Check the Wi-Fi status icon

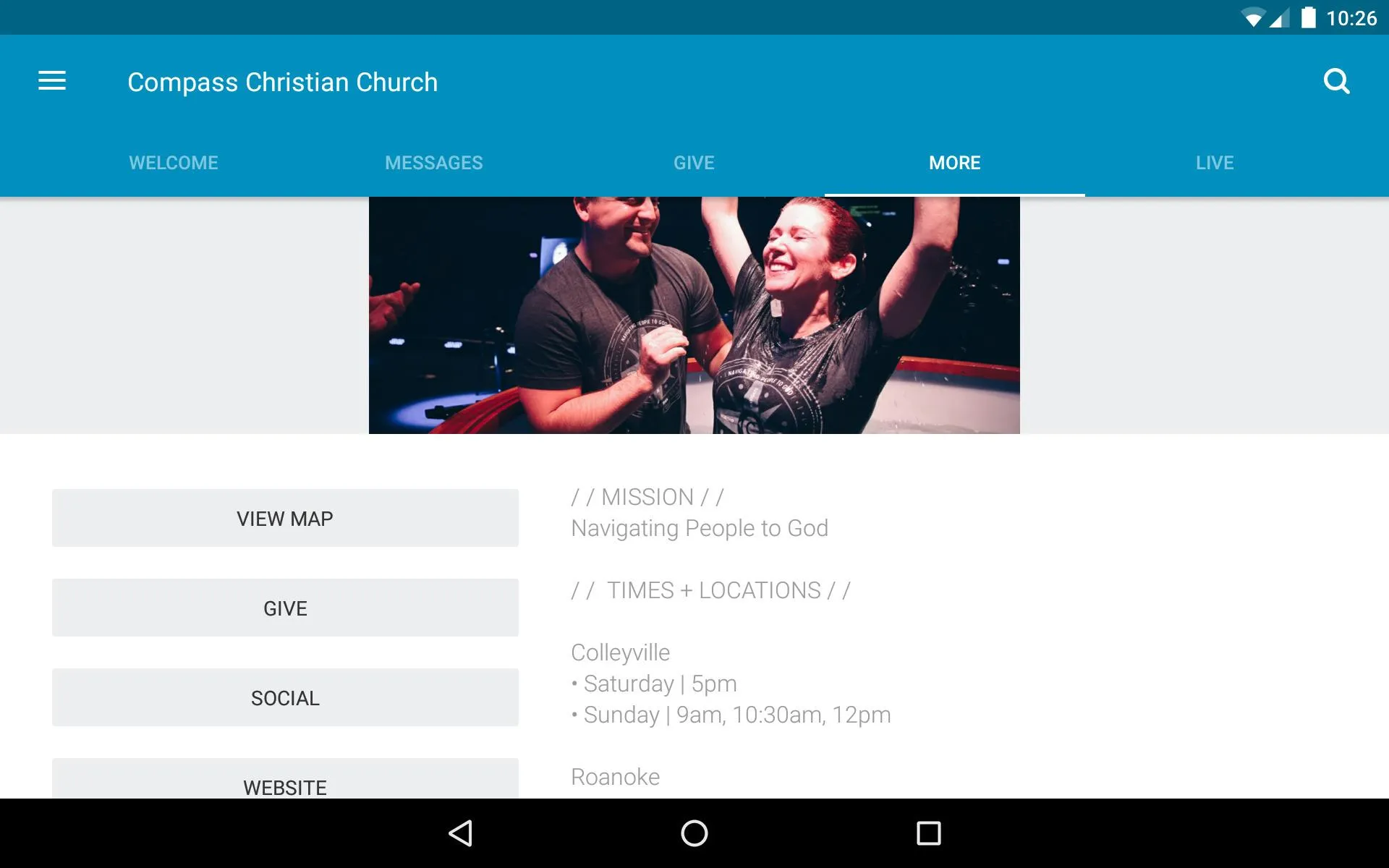[1252, 18]
